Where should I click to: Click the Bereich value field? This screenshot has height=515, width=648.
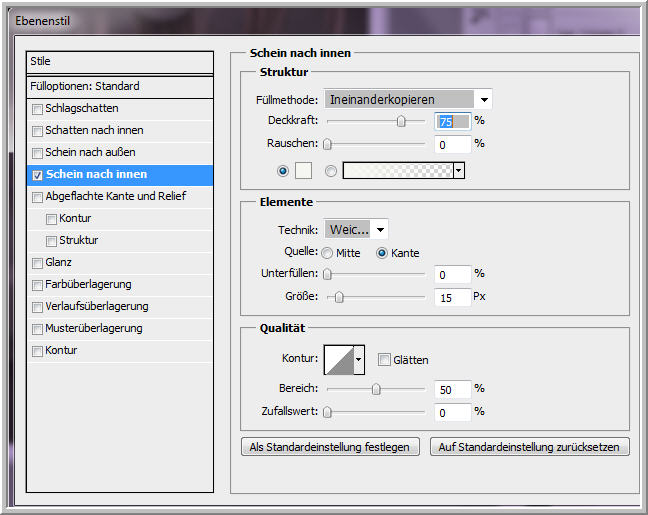click(x=453, y=389)
